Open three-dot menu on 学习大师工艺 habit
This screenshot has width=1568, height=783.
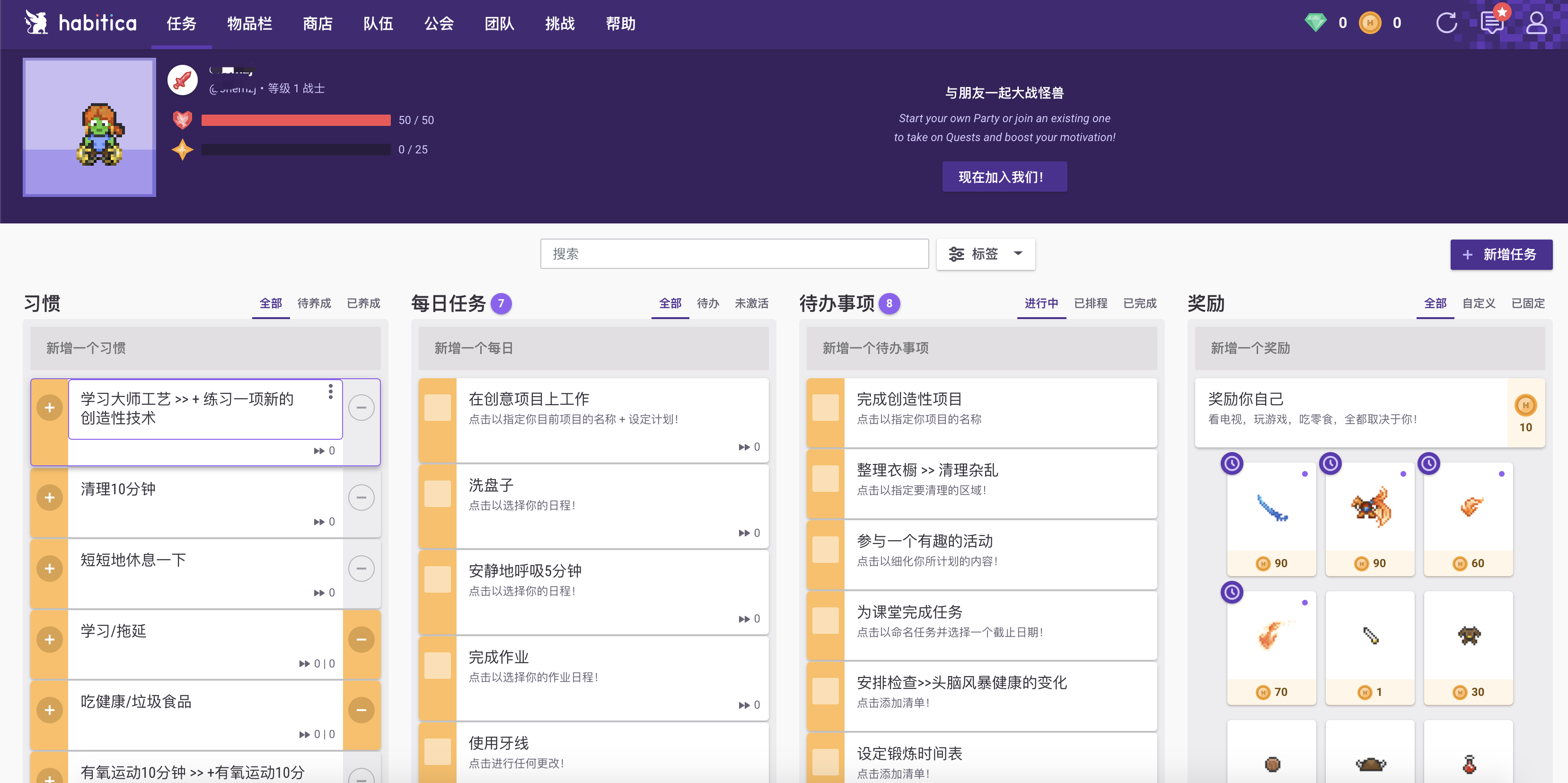pyautogui.click(x=331, y=391)
